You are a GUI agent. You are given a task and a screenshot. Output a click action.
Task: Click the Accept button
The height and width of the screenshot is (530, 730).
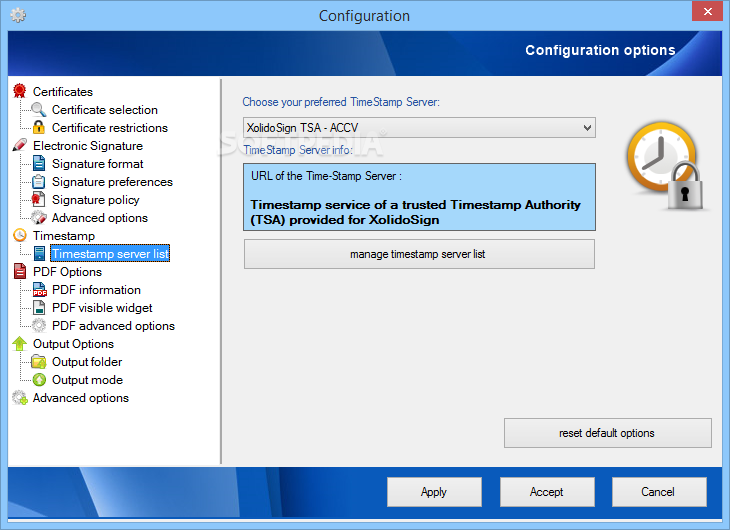[x=547, y=492]
